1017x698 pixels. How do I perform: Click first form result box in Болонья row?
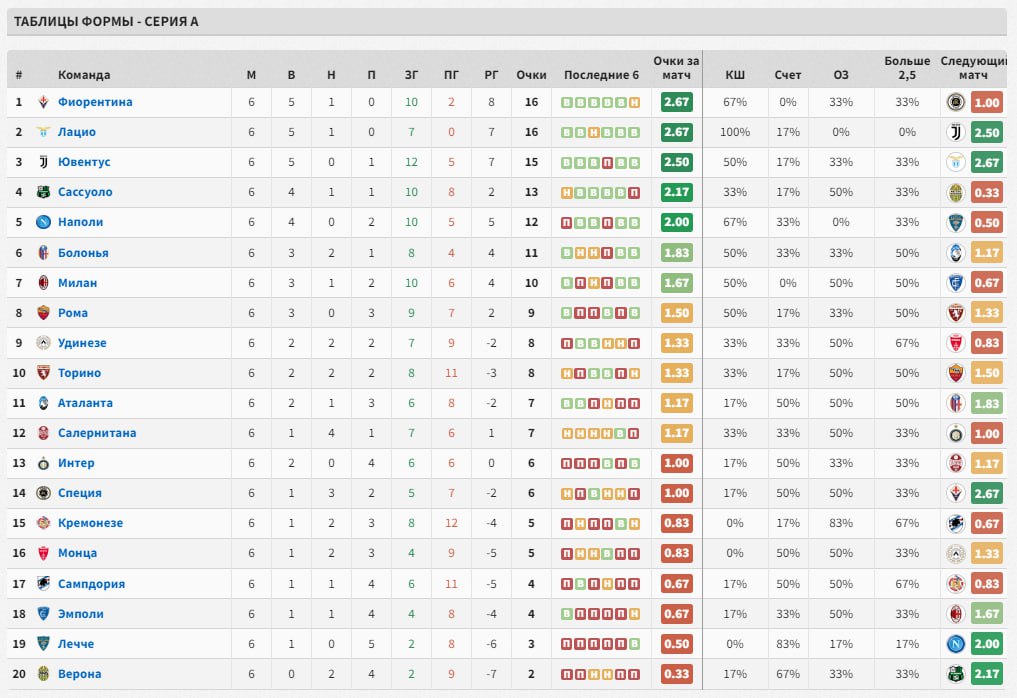(x=567, y=253)
